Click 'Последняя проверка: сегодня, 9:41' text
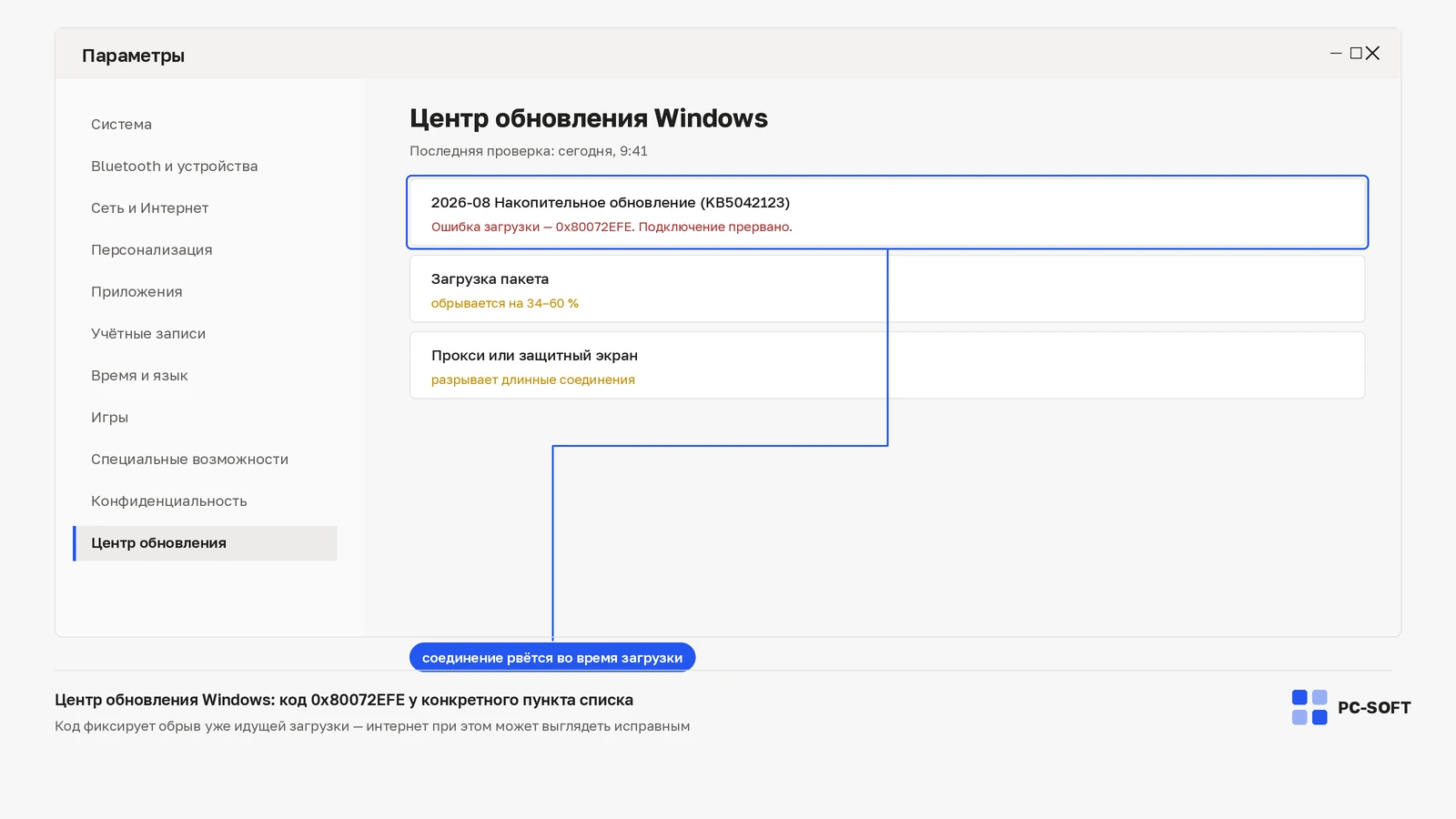 click(x=529, y=151)
